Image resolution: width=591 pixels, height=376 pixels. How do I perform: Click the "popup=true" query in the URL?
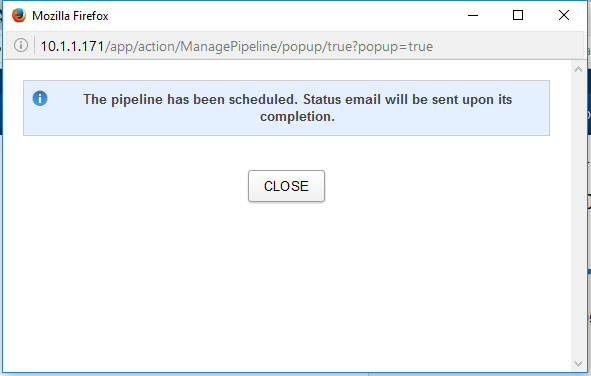click(395, 46)
